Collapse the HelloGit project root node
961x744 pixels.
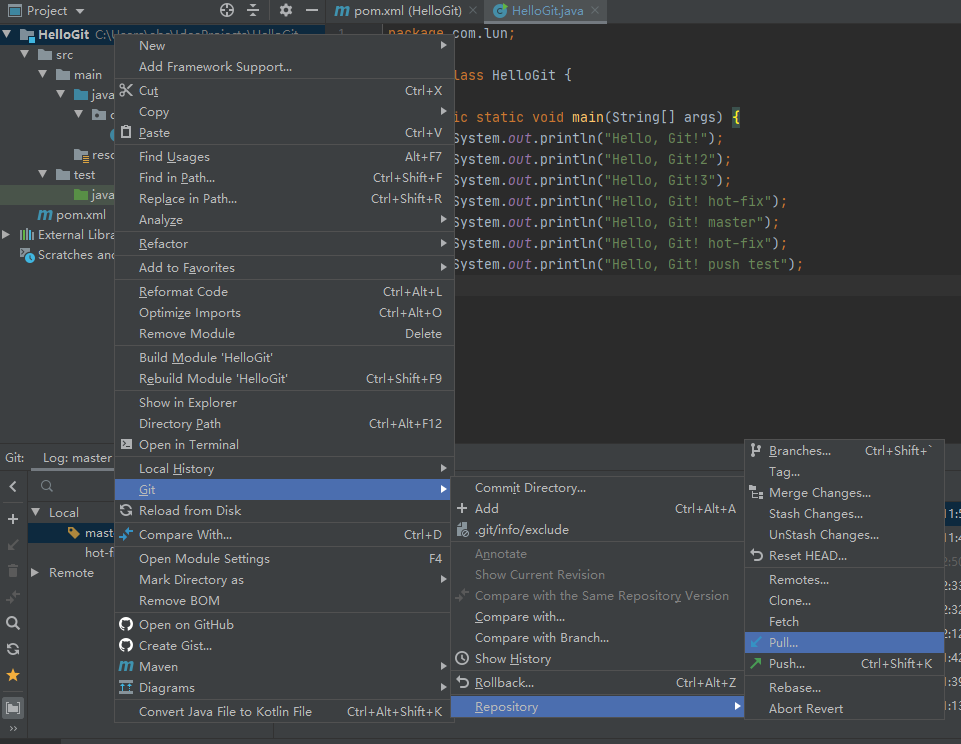click(x=9, y=34)
